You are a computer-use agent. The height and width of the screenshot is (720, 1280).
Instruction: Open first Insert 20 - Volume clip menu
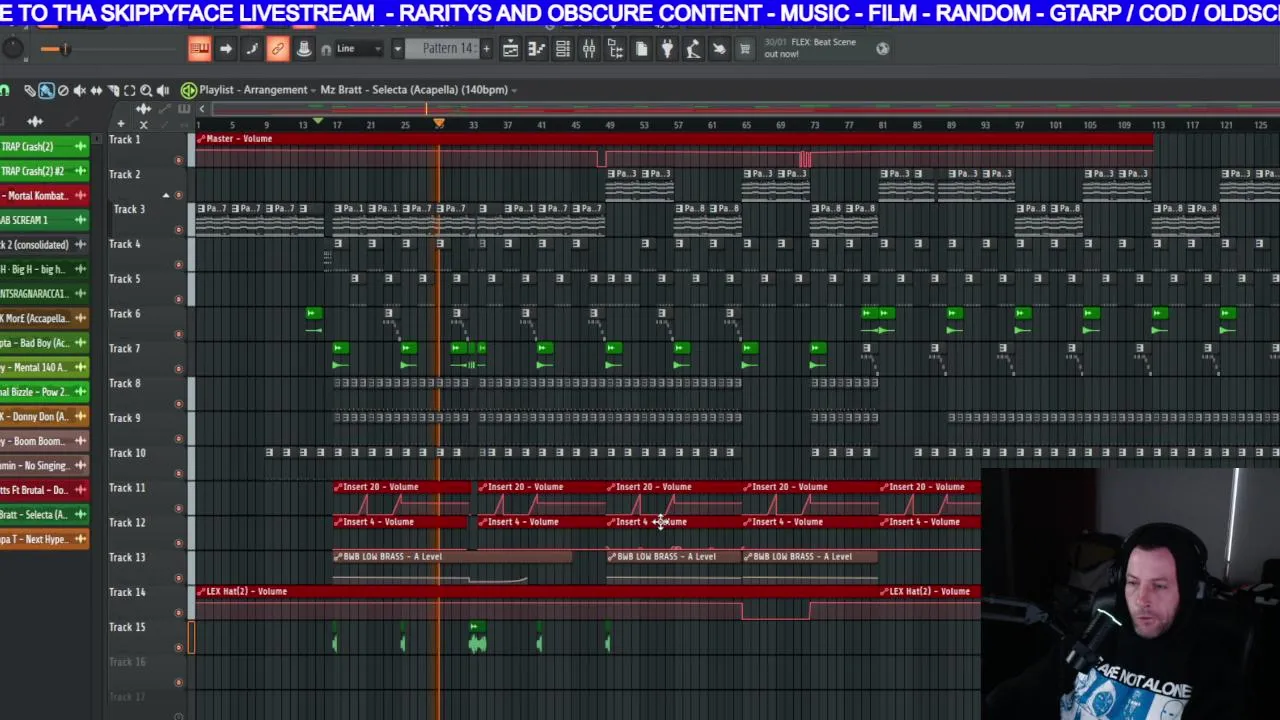pos(338,487)
